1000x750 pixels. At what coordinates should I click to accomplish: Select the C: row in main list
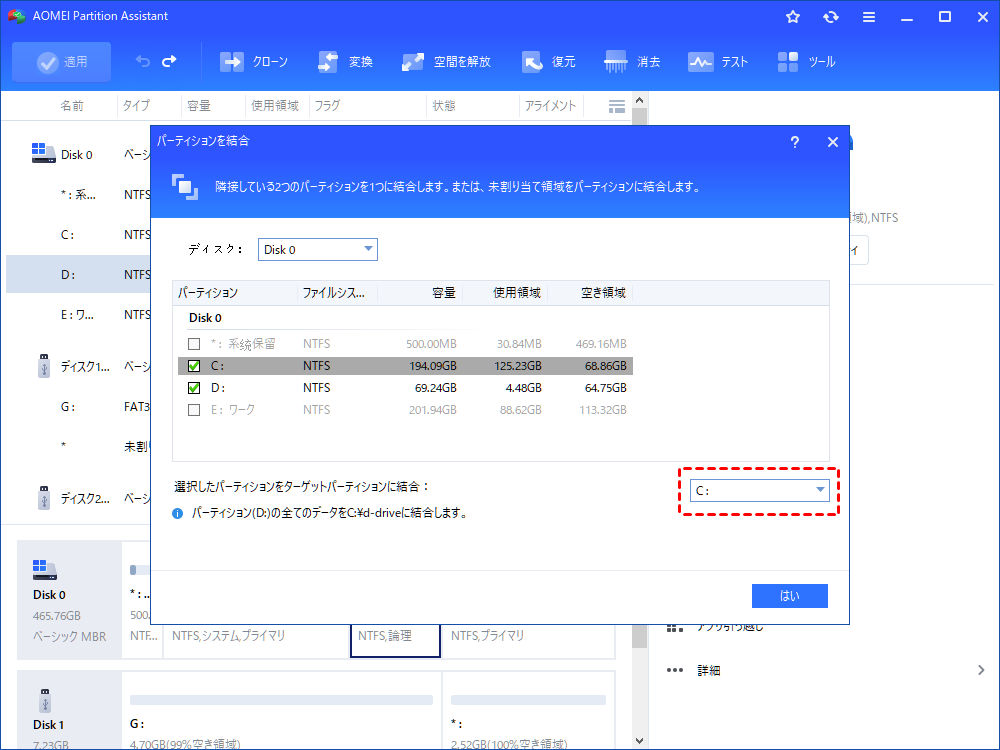click(x=78, y=235)
